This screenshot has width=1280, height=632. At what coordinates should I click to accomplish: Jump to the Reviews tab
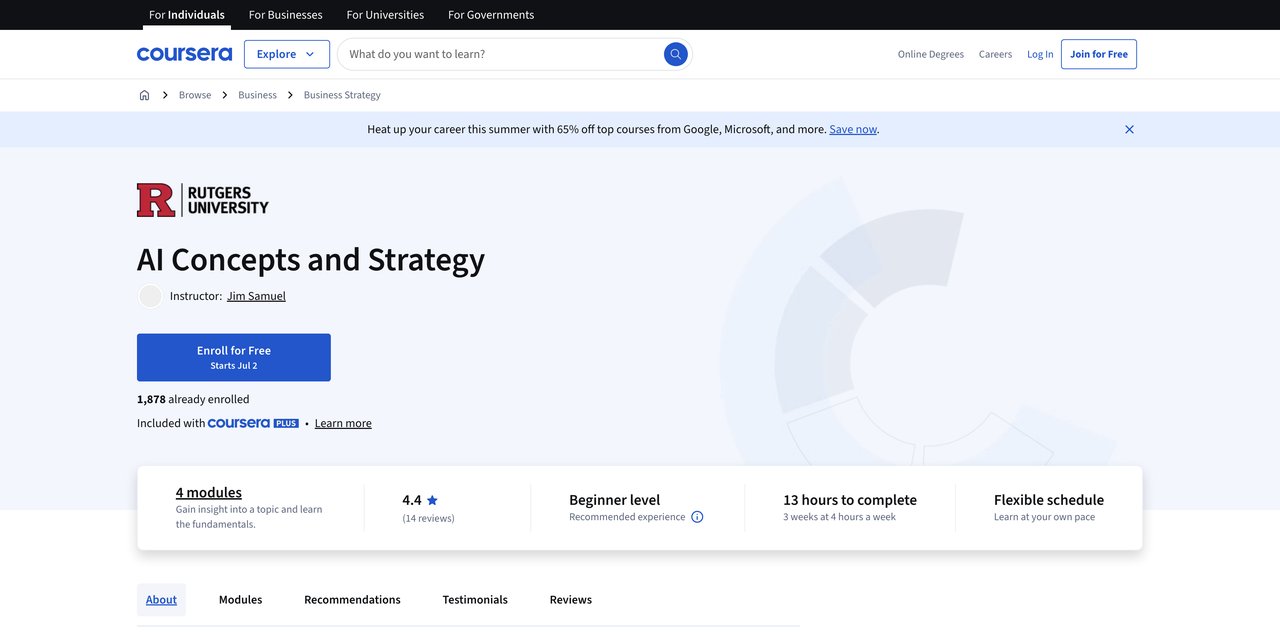click(x=571, y=600)
